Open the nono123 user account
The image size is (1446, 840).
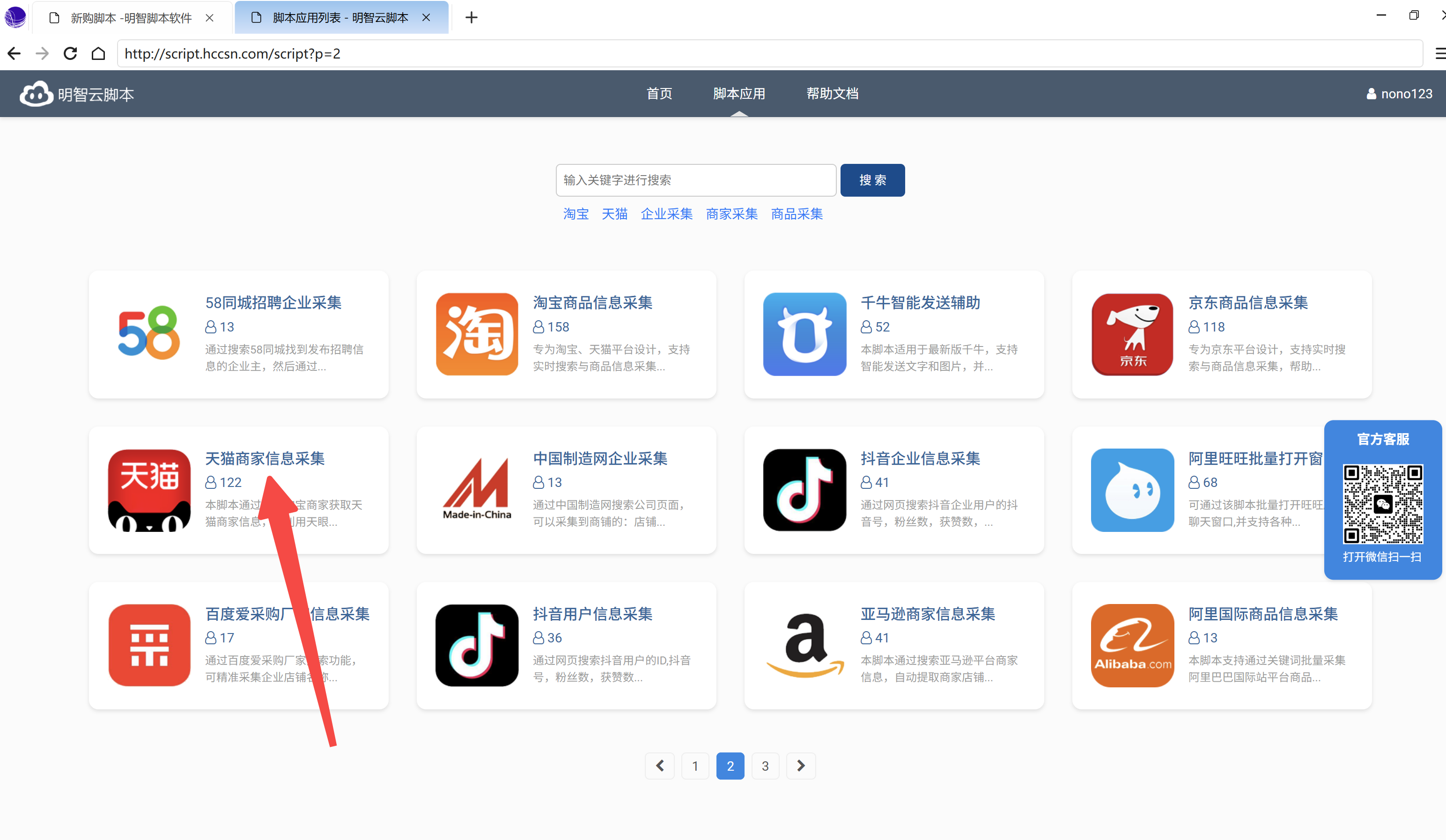click(x=1399, y=94)
